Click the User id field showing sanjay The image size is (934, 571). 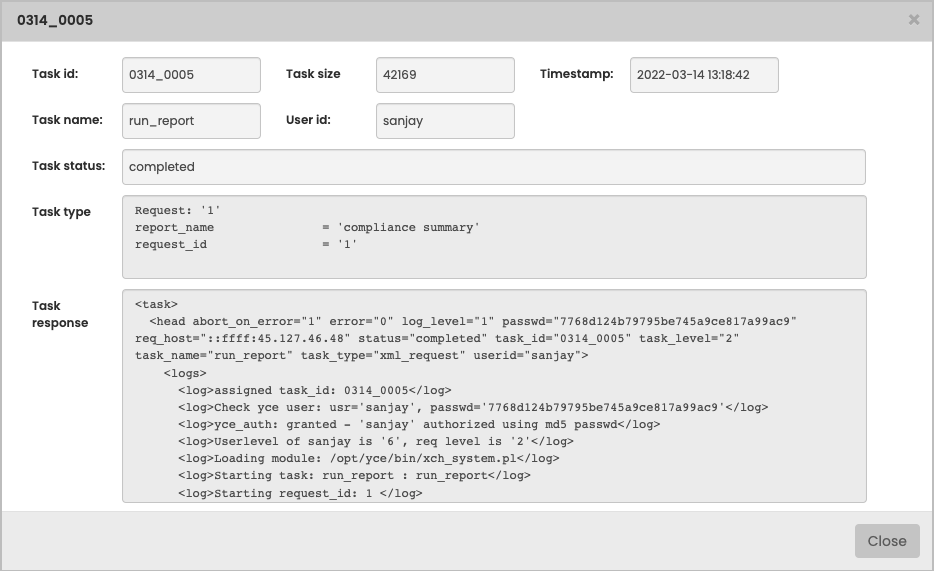pyautogui.click(x=445, y=121)
